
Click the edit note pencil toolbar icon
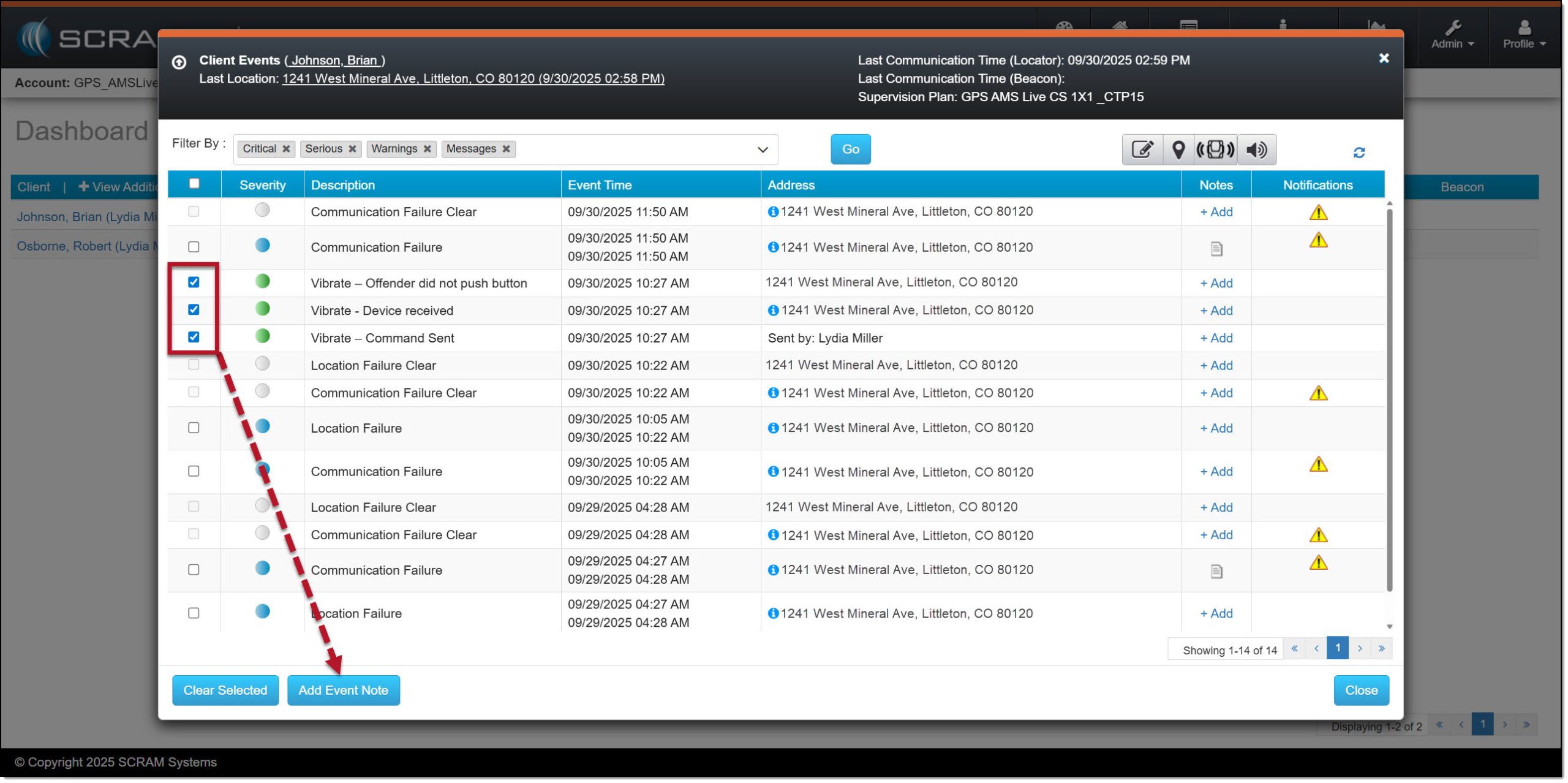1143,149
